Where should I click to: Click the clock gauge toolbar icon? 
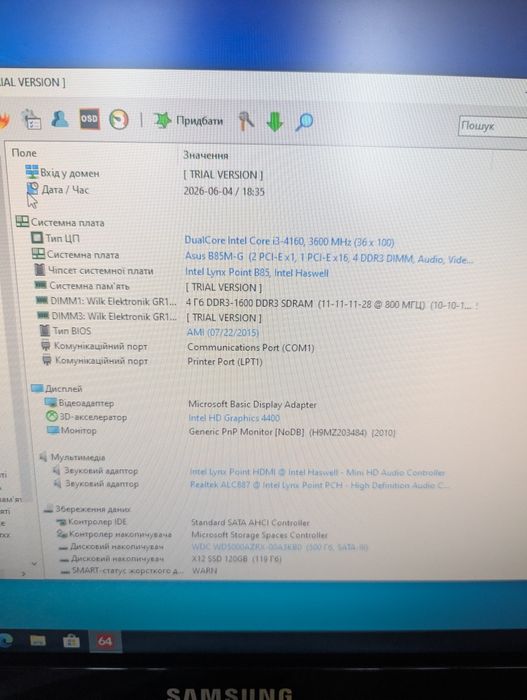pyautogui.click(x=119, y=119)
